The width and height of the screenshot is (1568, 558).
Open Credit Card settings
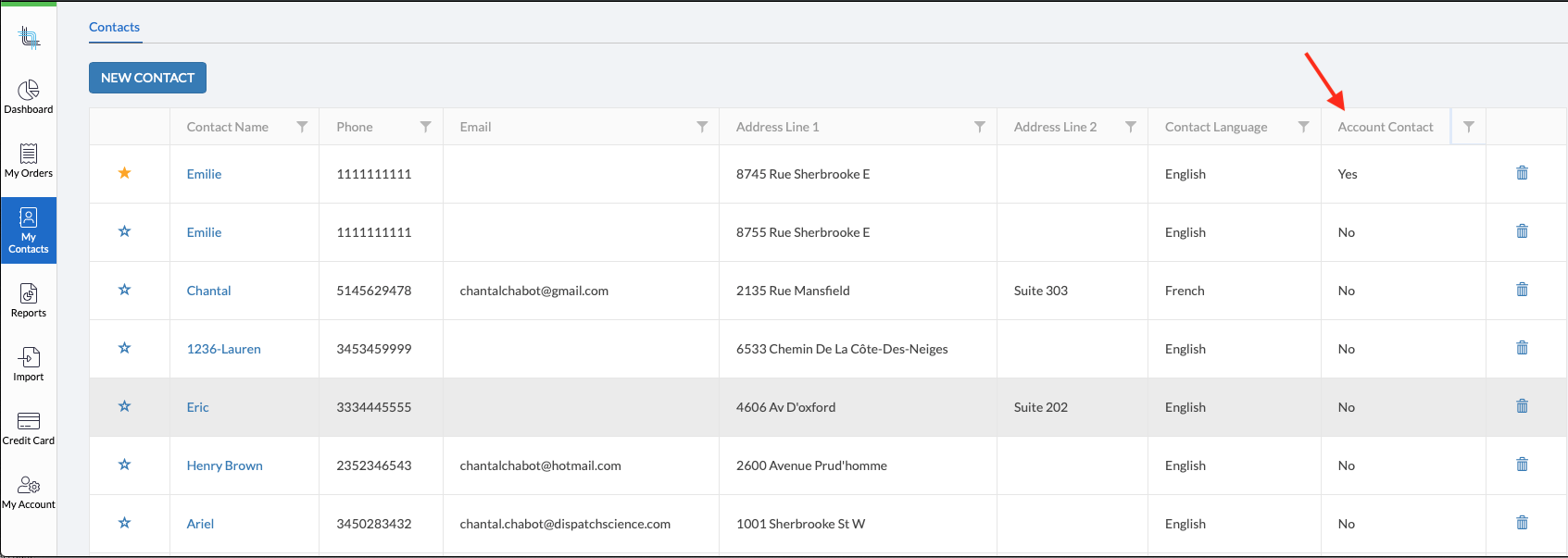29,428
